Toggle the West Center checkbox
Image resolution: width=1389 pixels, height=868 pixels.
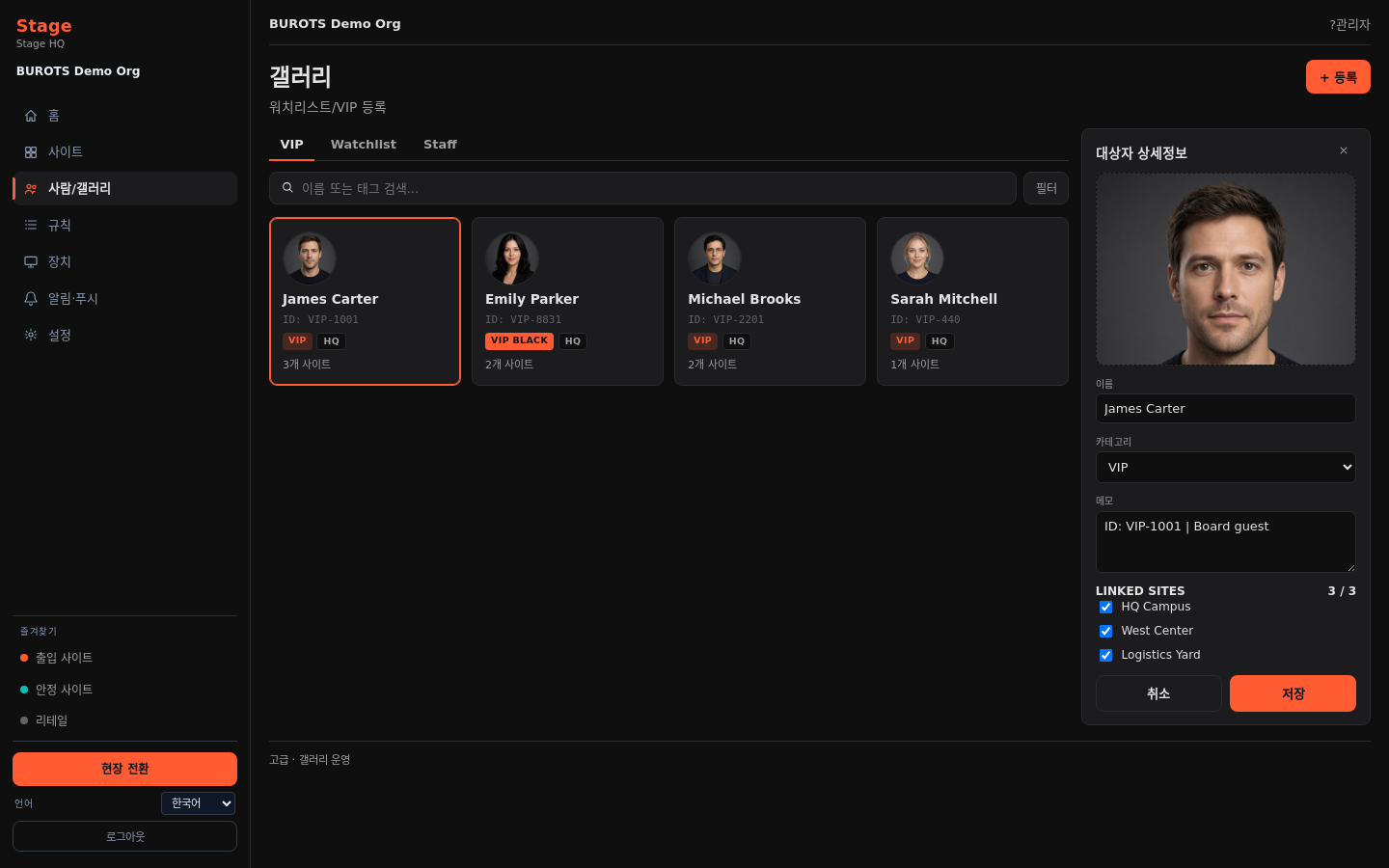coord(1105,631)
